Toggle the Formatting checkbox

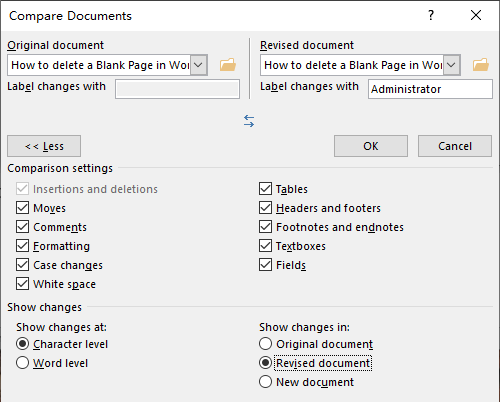(x=22, y=246)
